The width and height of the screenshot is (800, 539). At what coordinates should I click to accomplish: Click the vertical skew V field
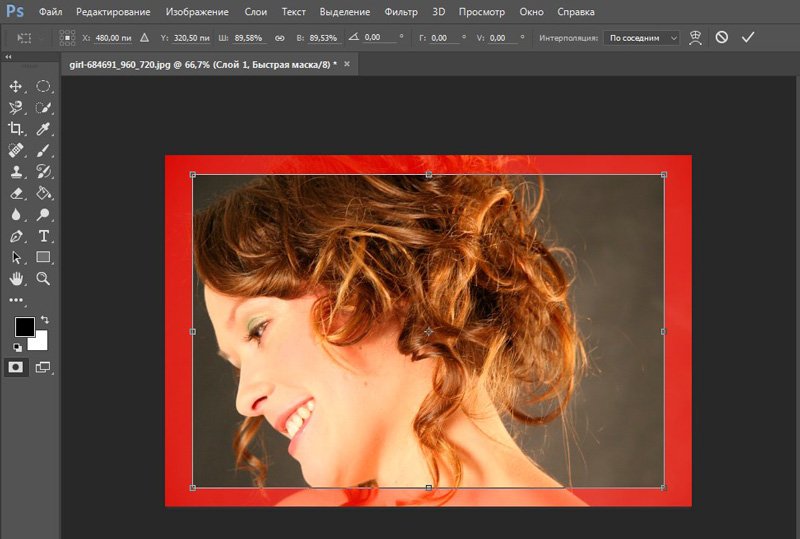pyautogui.click(x=503, y=38)
